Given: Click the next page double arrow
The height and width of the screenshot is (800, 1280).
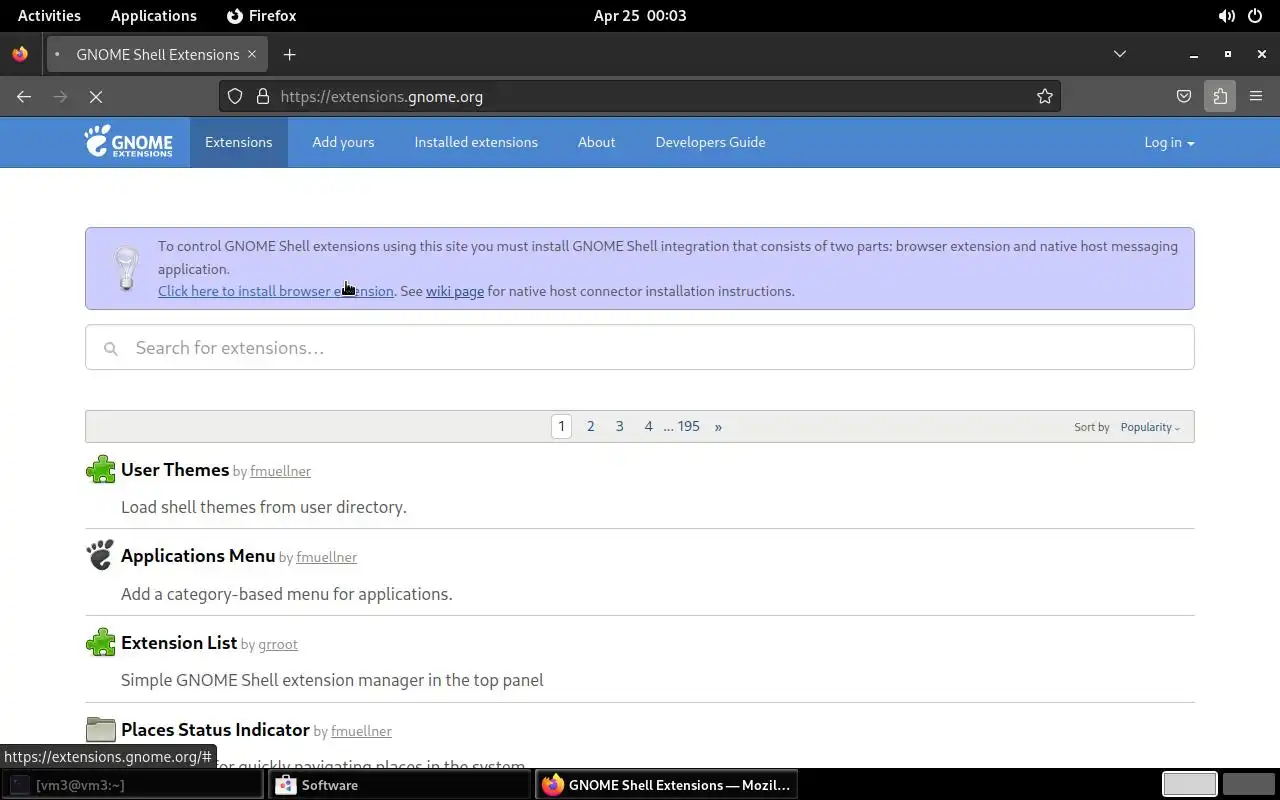Looking at the screenshot, I should (x=718, y=426).
